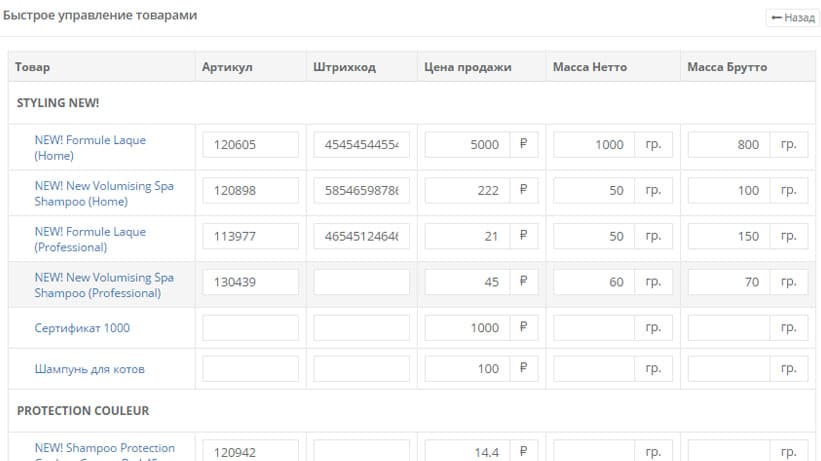Edit barcode field starting with 4654512464
This screenshot has width=821, height=461.
(362, 236)
